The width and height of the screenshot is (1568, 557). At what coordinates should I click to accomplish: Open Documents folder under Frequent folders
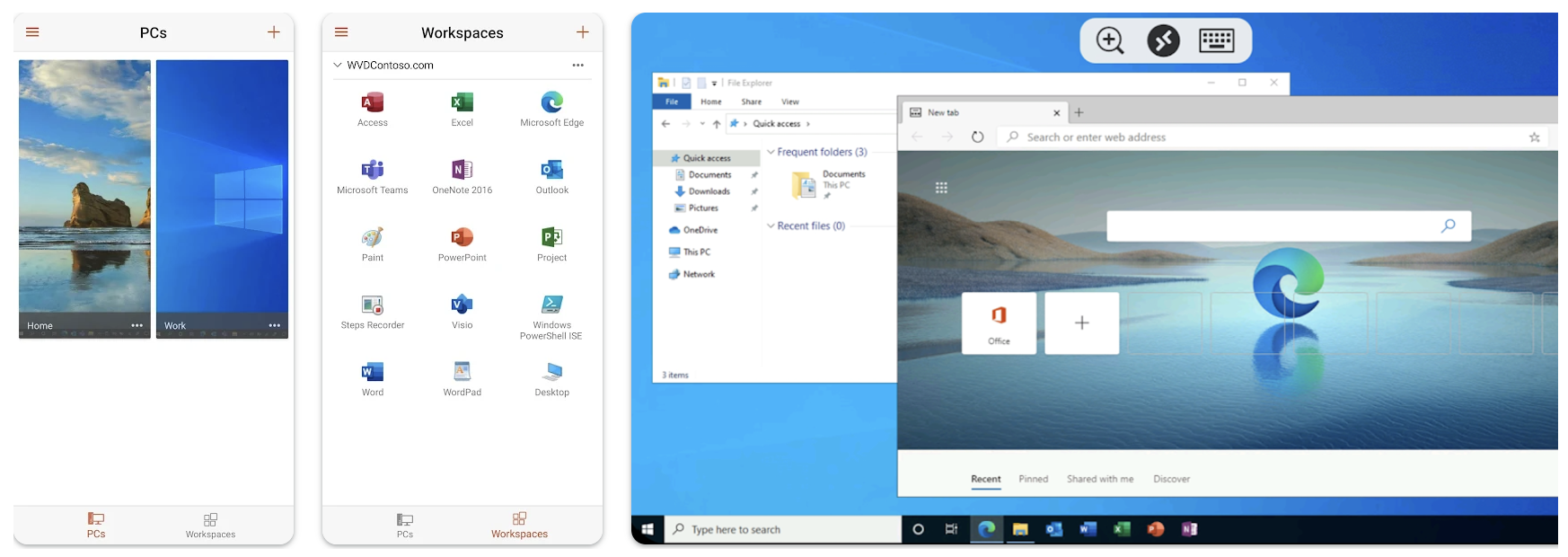point(828,184)
